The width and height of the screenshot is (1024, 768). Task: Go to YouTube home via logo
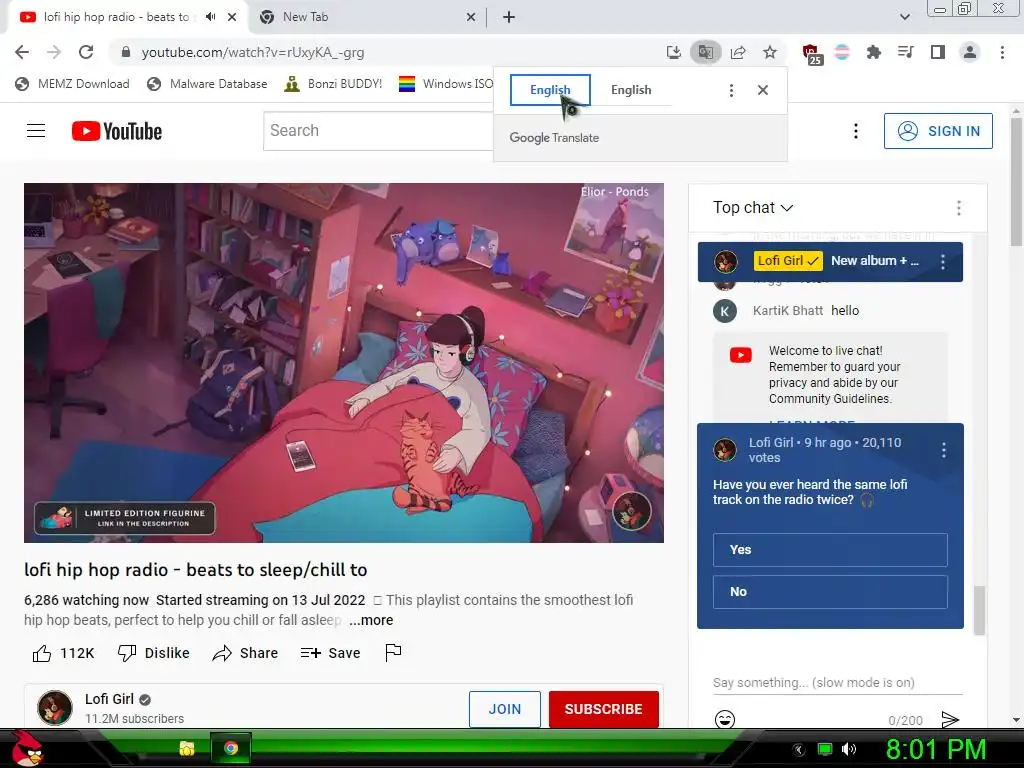coord(117,131)
